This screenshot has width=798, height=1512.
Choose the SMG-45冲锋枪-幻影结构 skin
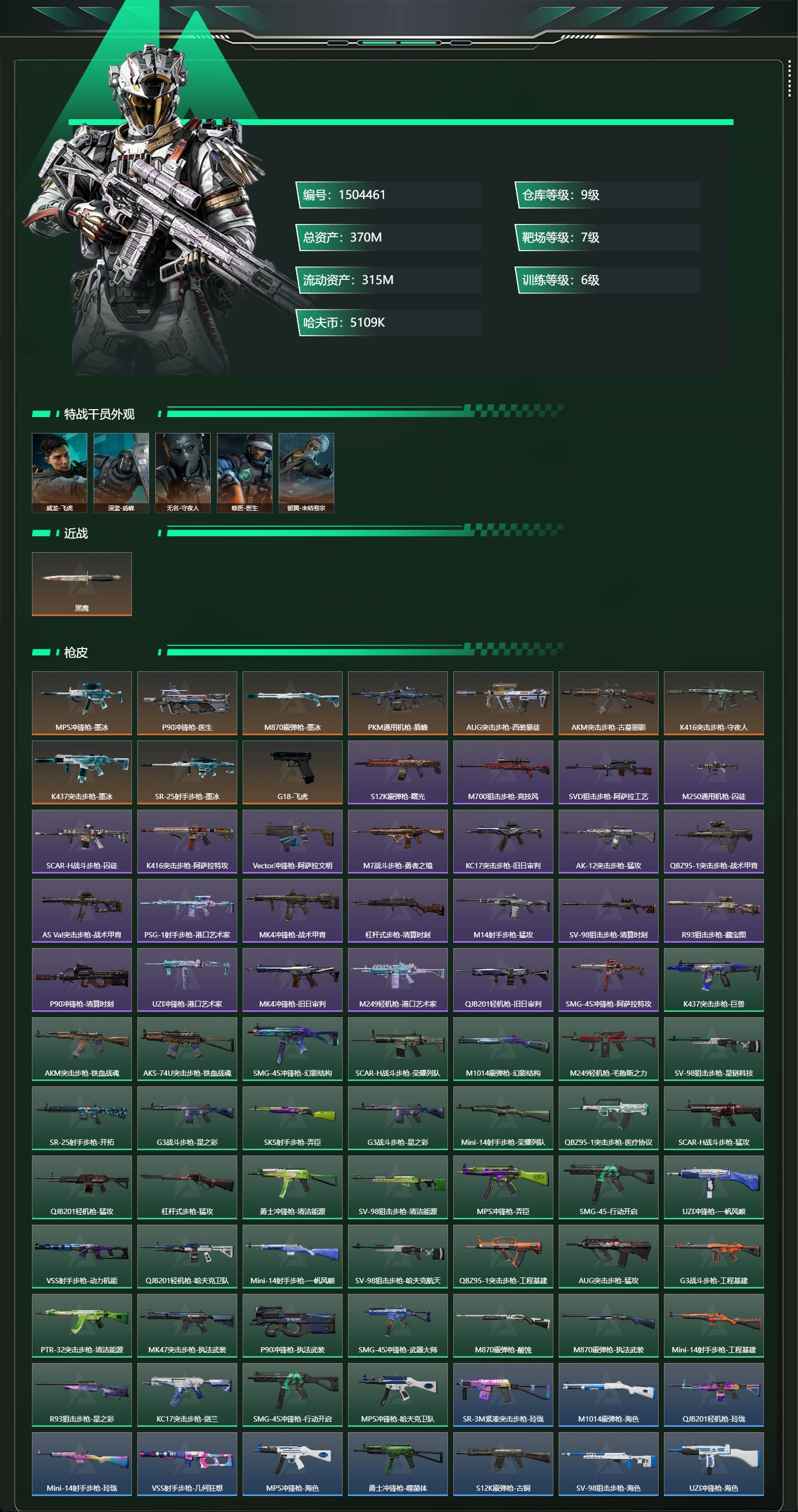pyautogui.click(x=292, y=1049)
